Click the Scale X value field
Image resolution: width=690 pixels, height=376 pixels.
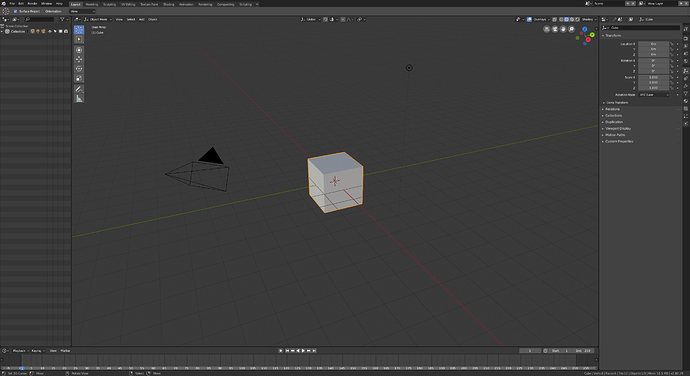(653, 77)
